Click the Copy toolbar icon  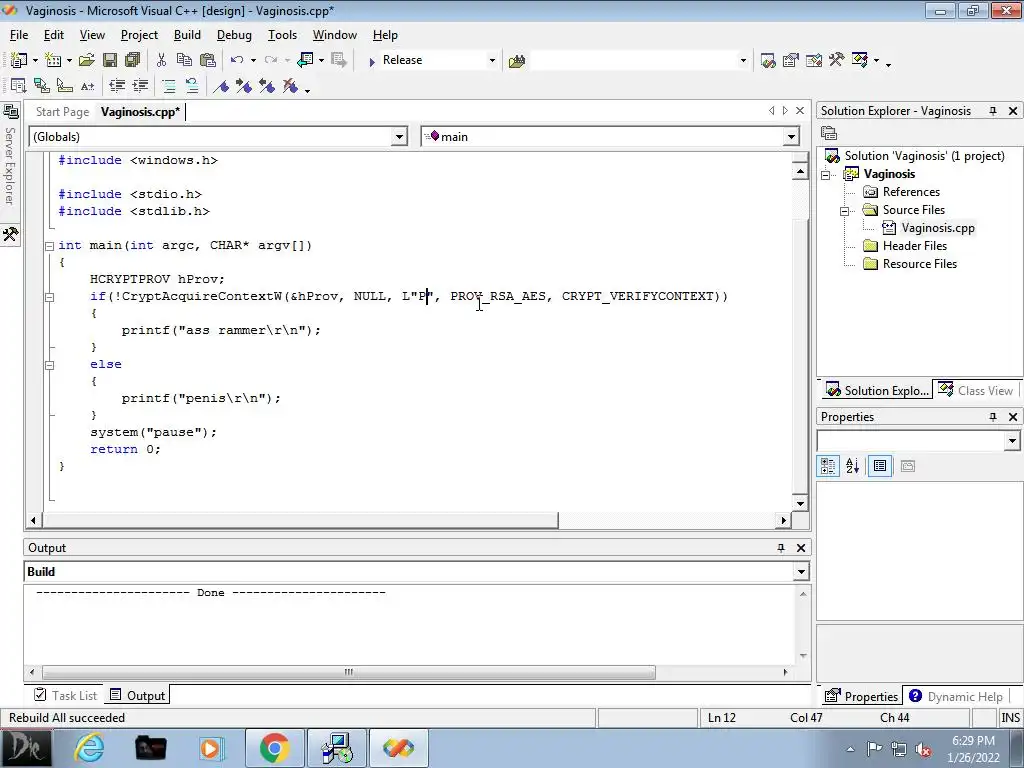(184, 60)
